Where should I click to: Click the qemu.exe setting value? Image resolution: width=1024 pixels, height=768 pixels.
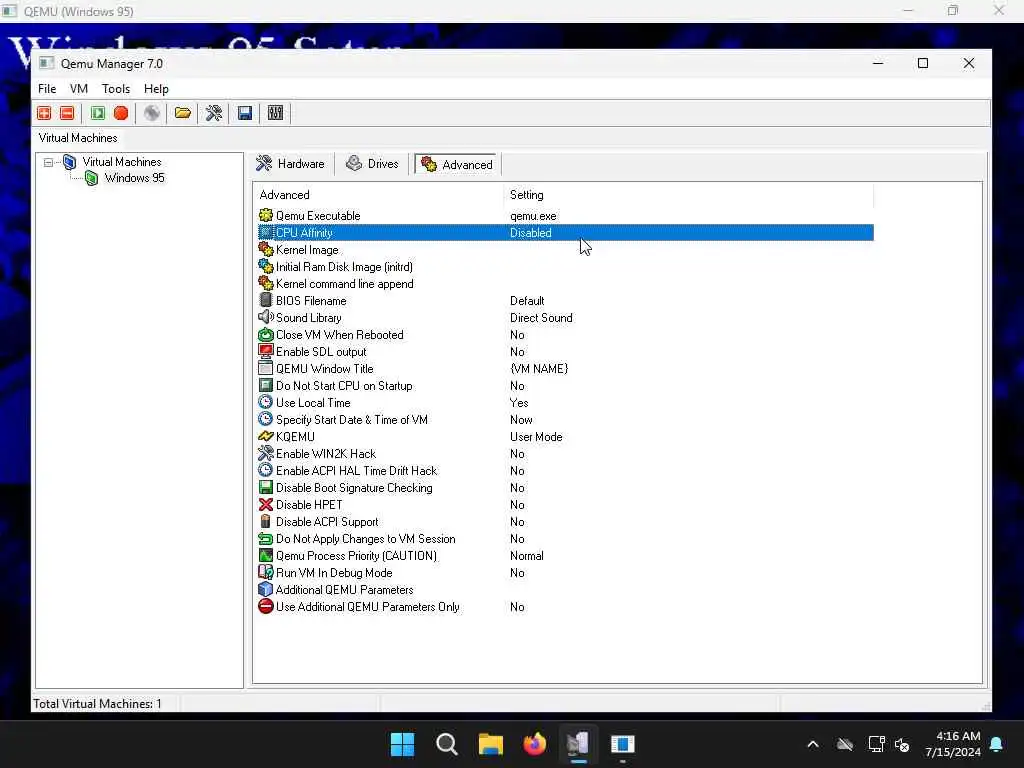[533, 216]
